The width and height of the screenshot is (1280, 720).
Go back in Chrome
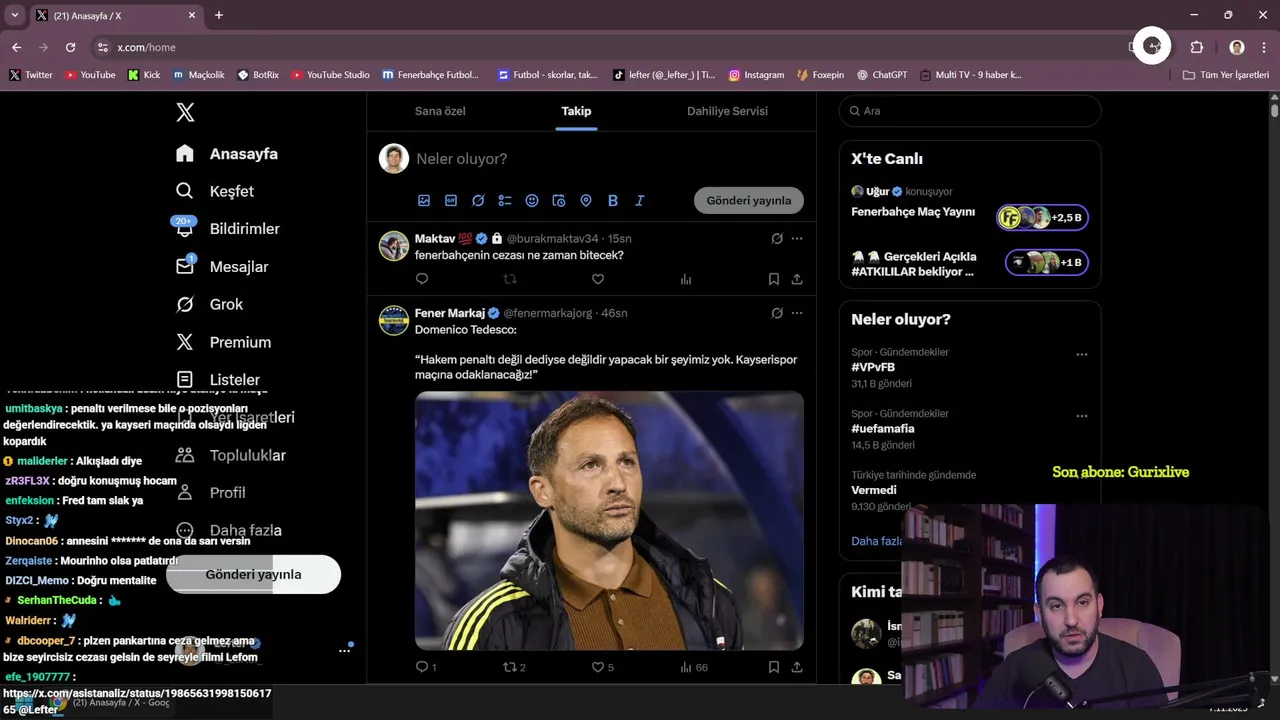16,47
